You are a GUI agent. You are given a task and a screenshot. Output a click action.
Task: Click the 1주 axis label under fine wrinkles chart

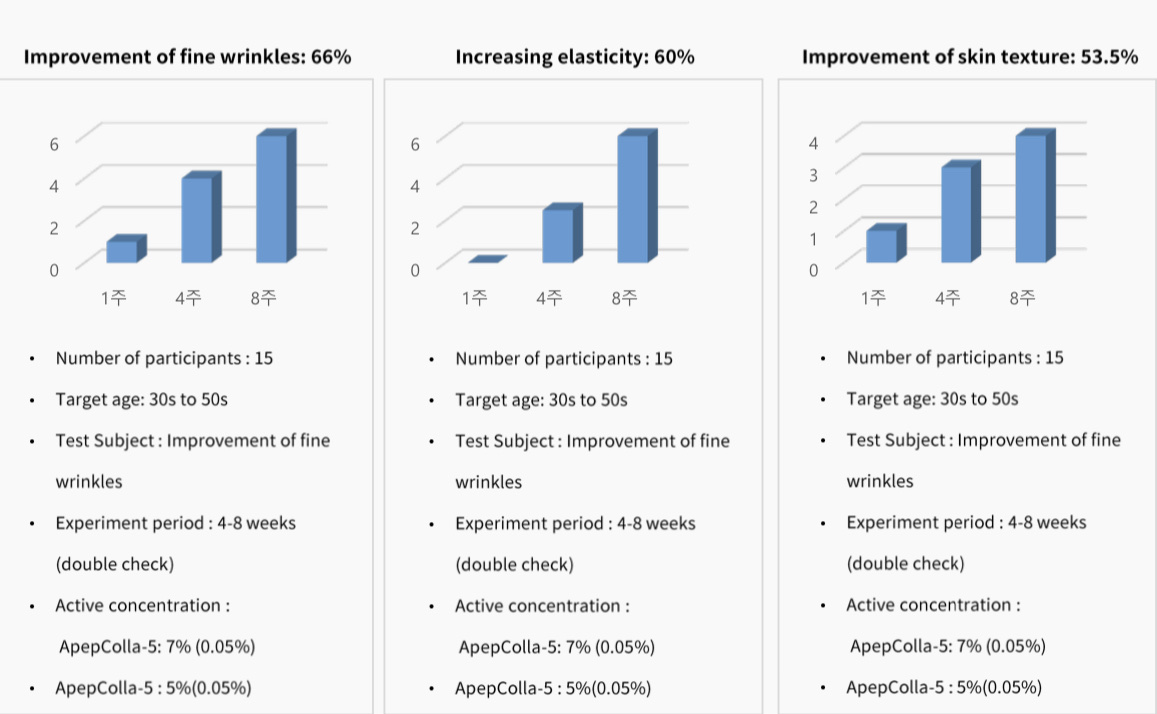114,298
